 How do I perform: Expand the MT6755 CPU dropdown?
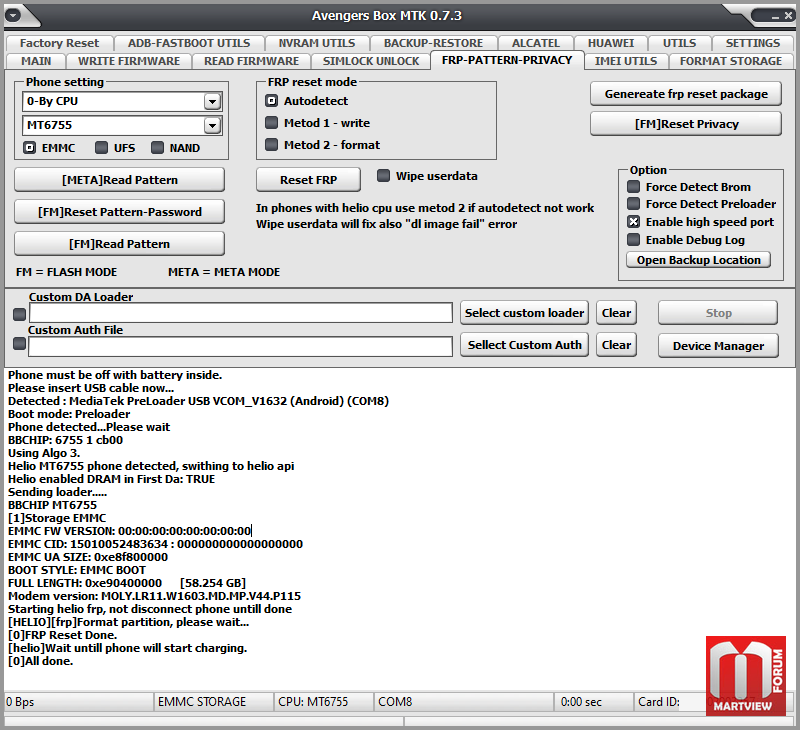pos(212,125)
